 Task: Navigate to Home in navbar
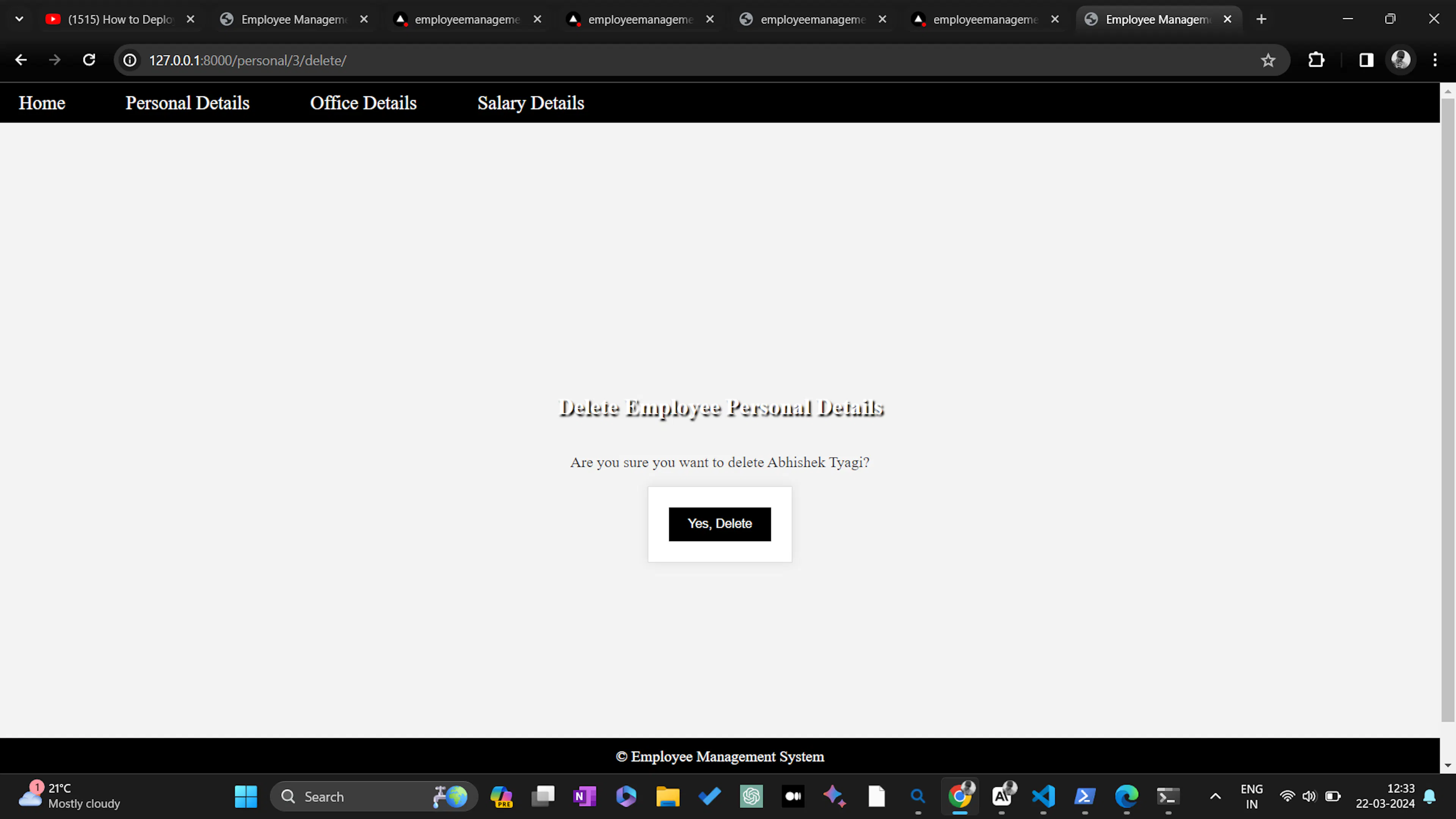[x=42, y=103]
